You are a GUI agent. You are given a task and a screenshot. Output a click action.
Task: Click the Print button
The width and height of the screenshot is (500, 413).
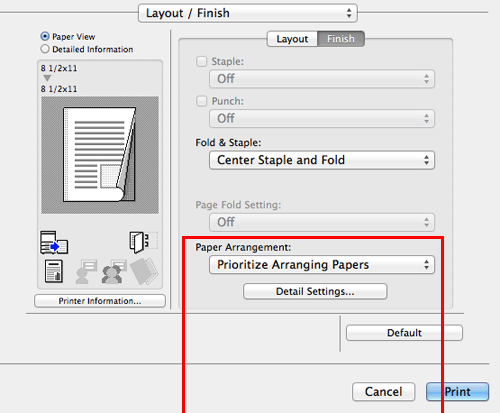click(x=457, y=392)
